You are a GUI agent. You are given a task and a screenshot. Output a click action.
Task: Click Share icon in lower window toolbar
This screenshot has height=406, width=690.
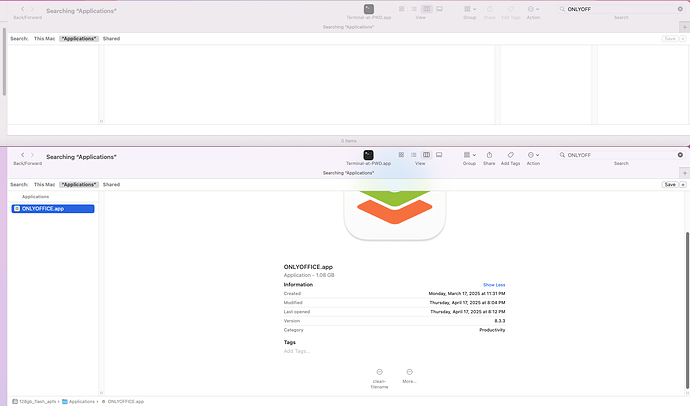[x=489, y=155]
